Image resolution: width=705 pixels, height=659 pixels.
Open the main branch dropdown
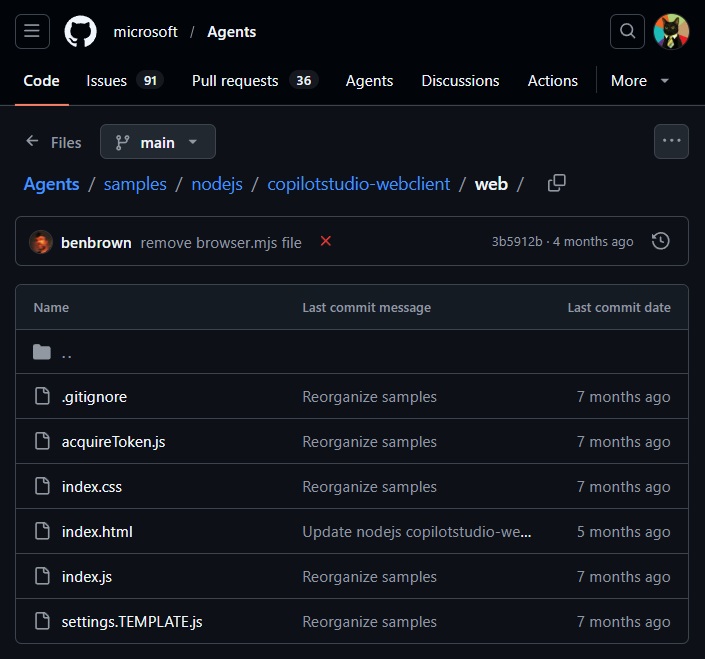coord(157,142)
